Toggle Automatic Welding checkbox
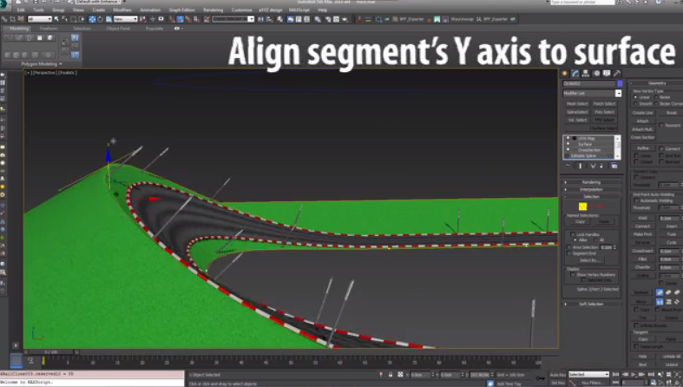 pos(636,200)
